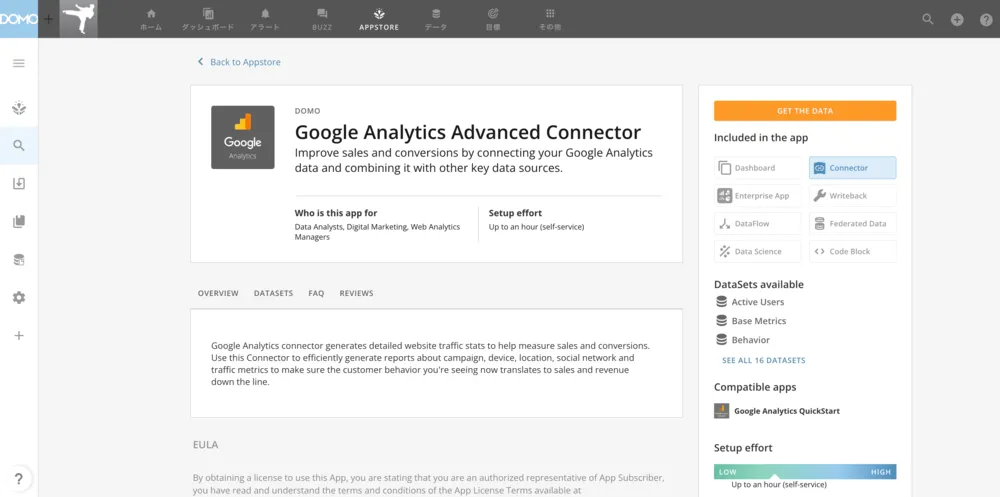This screenshot has height=497, width=1000.
Task: Click the settings gear in left sidebar
Action: point(19,297)
